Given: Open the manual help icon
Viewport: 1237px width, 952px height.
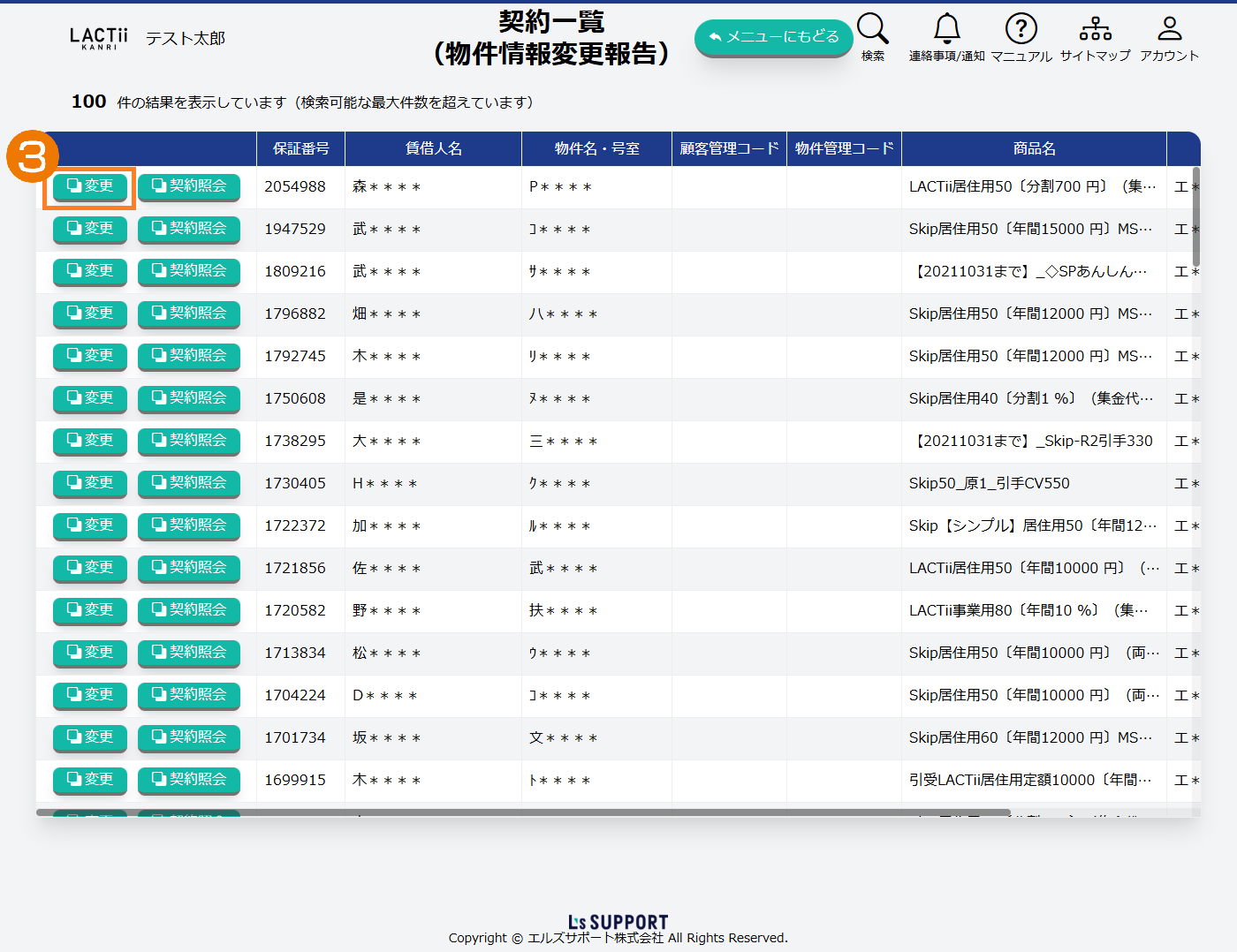Looking at the screenshot, I should (1021, 29).
